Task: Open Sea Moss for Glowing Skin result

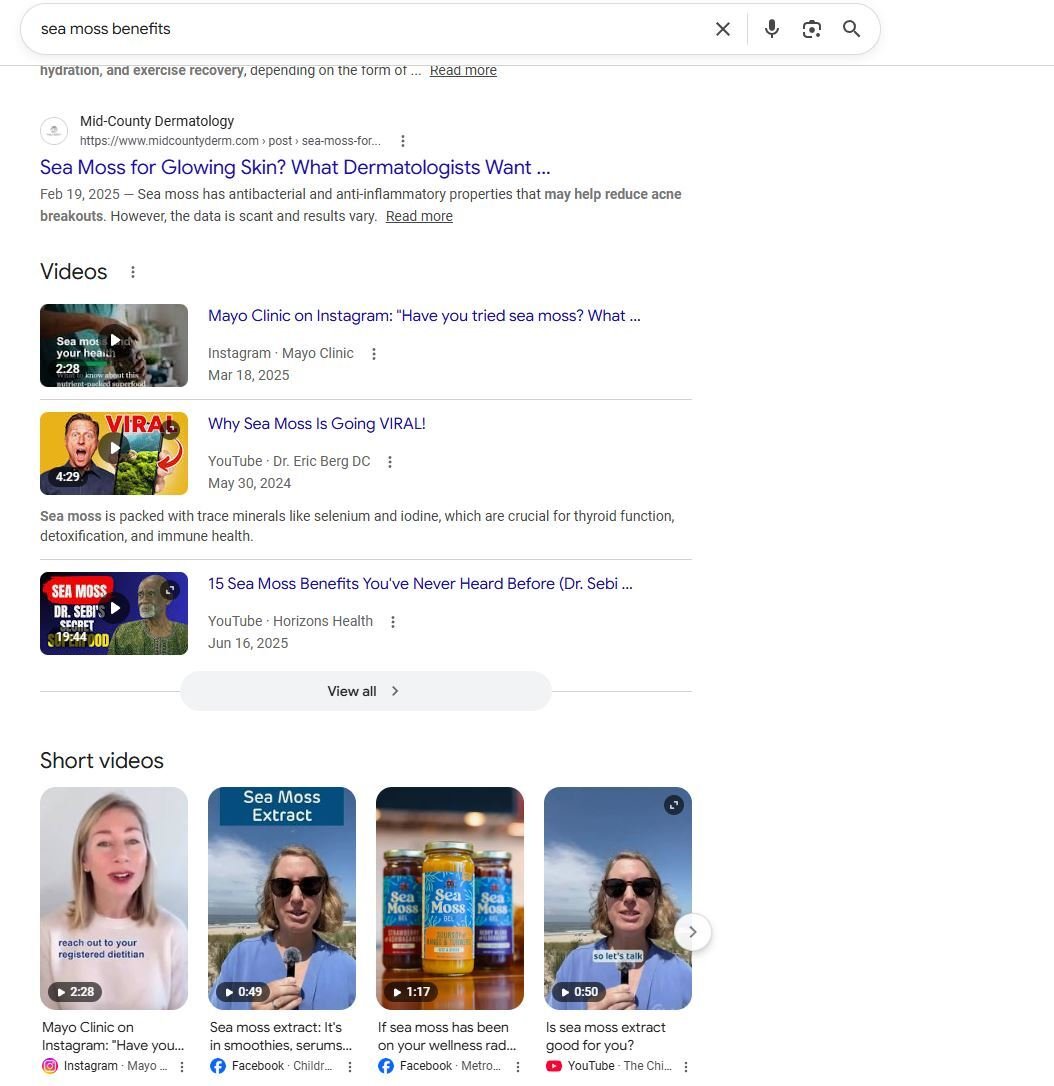Action: (295, 168)
